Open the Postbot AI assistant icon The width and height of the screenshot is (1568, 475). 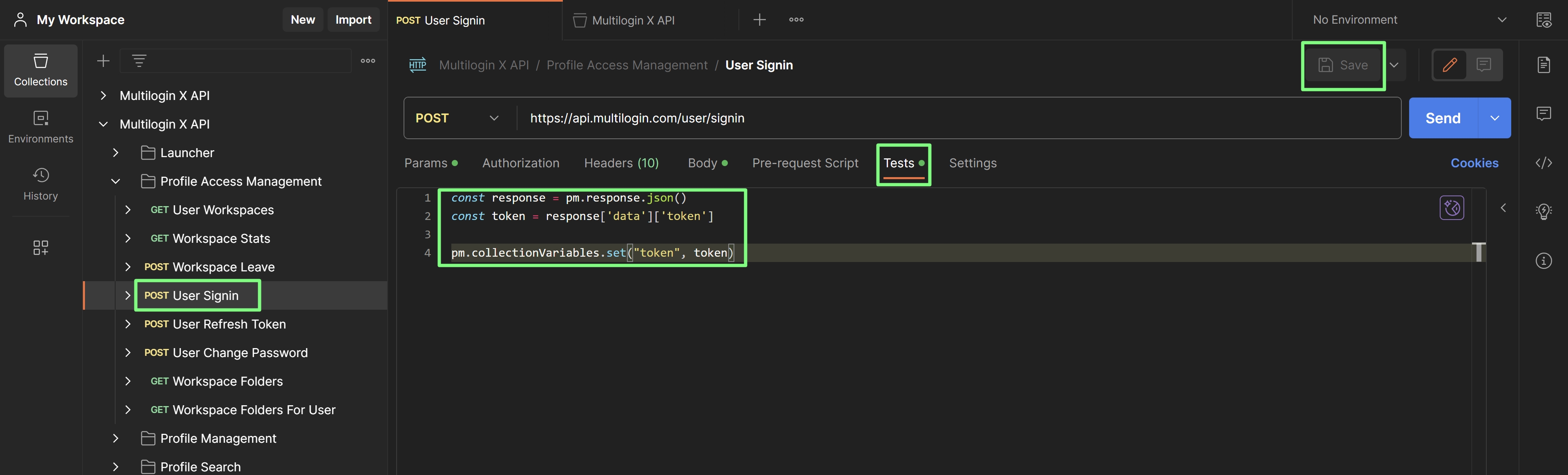click(x=1452, y=208)
